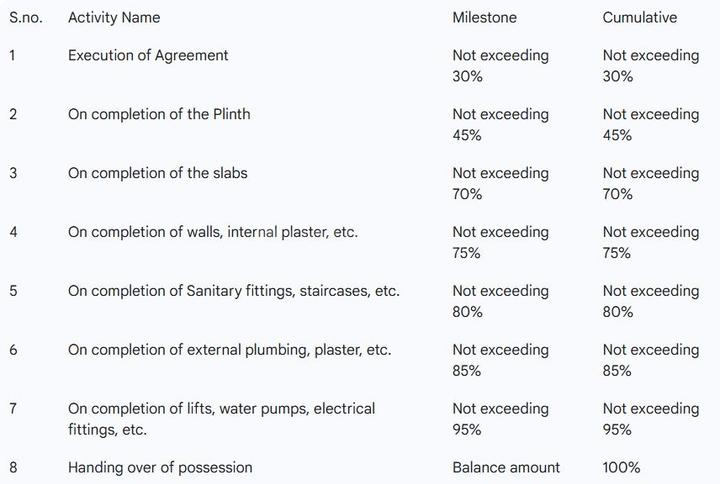Click Milestone cell "Not exceeding 95%"
This screenshot has width=720, height=484.
point(501,419)
